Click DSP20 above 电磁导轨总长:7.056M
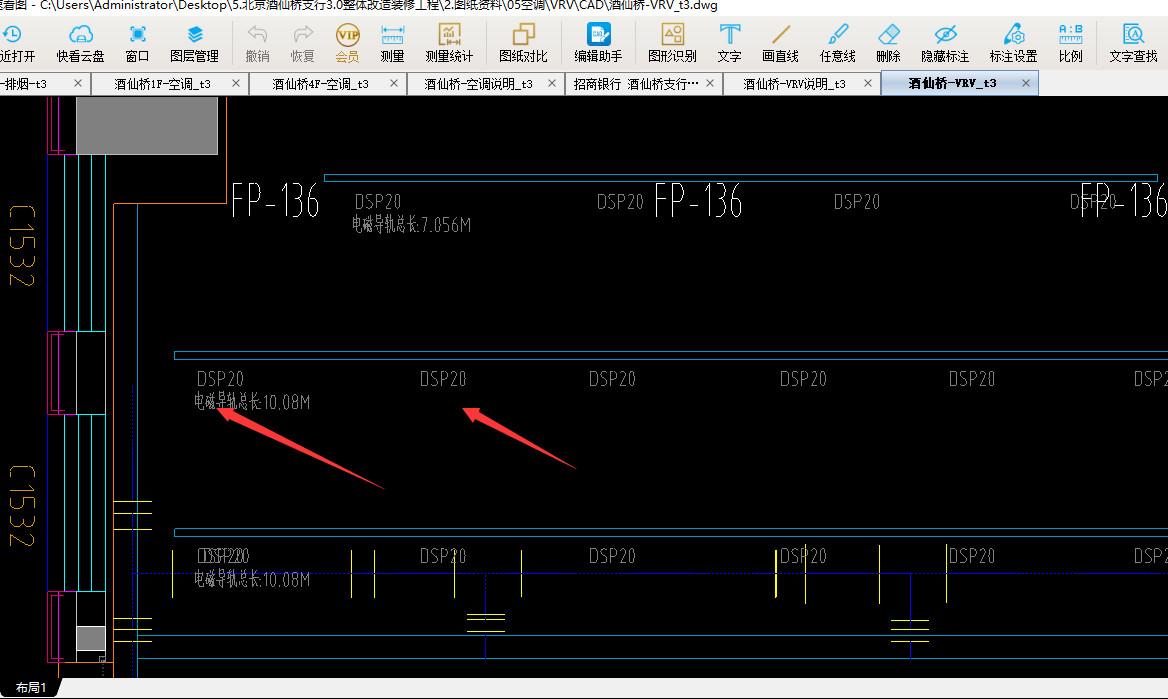 (378, 202)
